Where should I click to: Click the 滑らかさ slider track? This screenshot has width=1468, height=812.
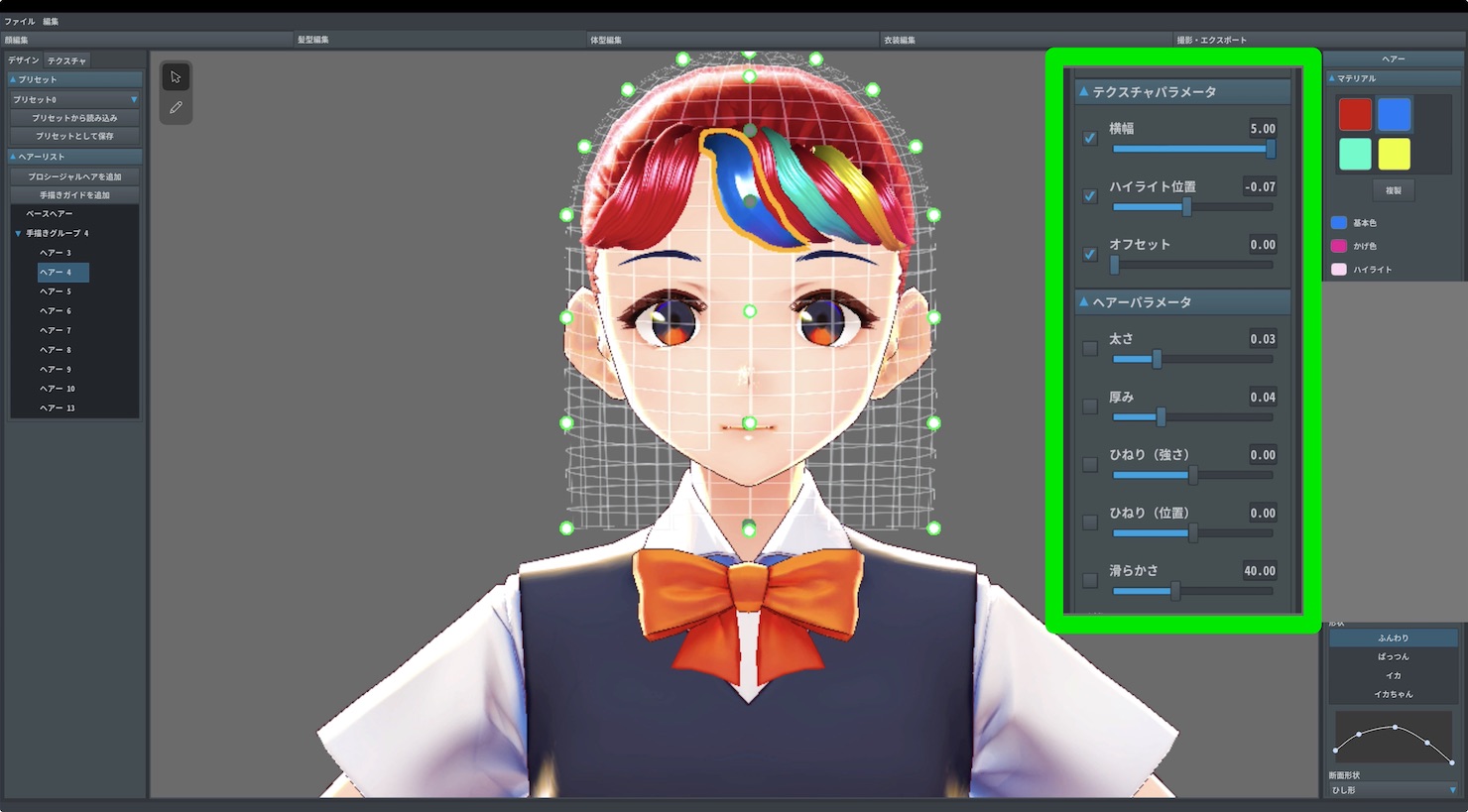point(1193,591)
